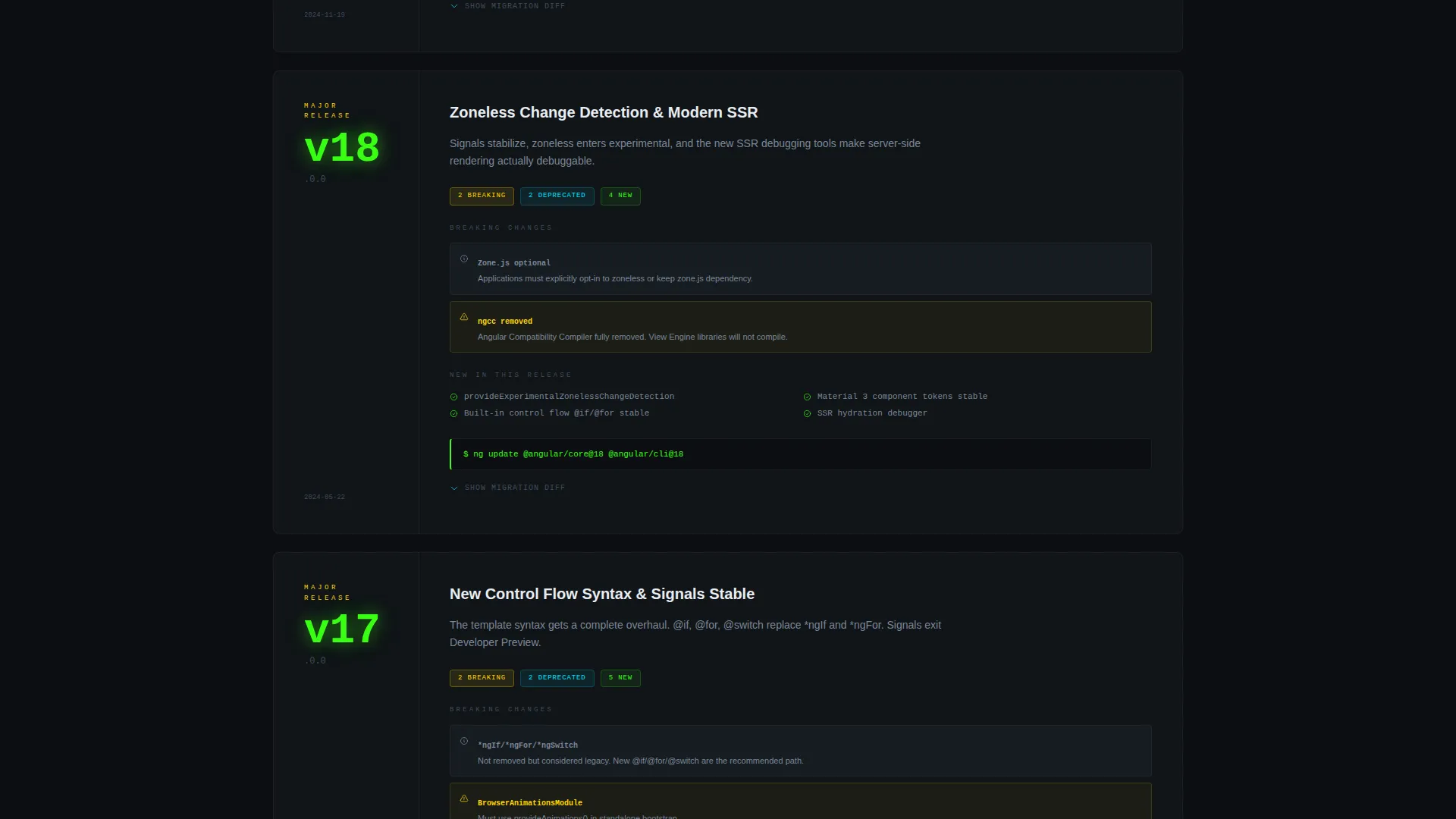1456x819 pixels.
Task: Click the v17 '2 DEPRECATED' badge
Action: [557, 678]
